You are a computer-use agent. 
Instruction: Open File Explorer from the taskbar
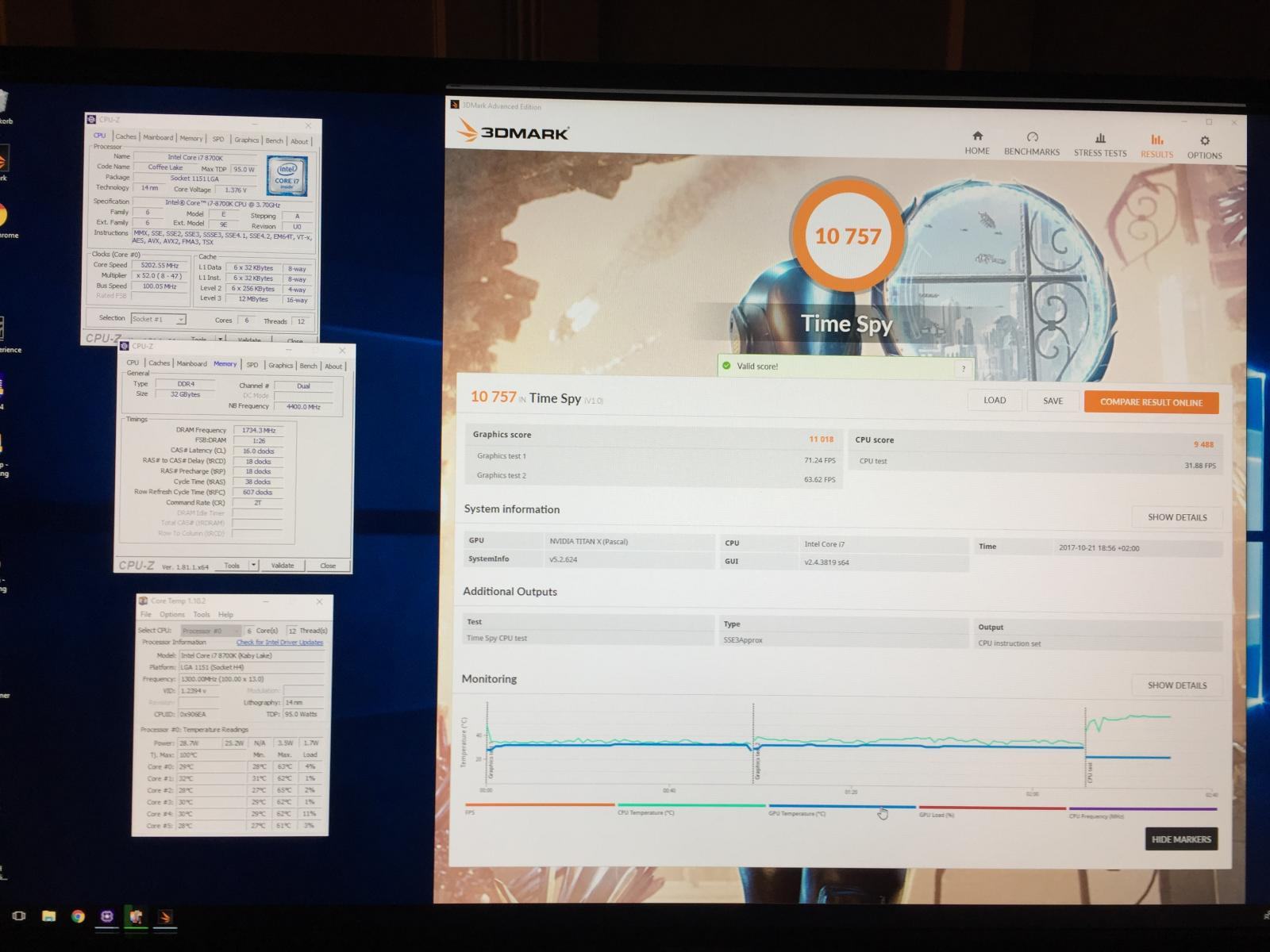(48, 916)
